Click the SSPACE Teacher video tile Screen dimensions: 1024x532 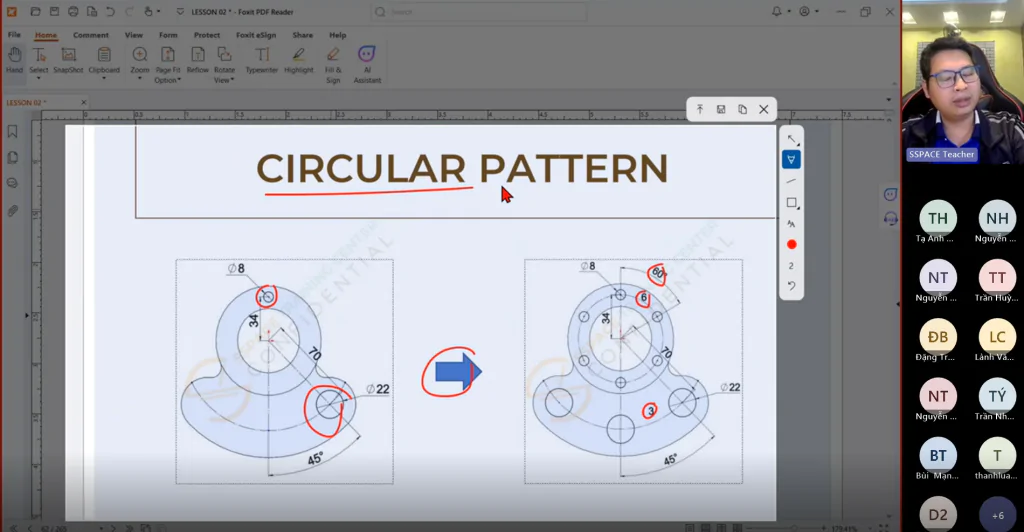point(963,82)
